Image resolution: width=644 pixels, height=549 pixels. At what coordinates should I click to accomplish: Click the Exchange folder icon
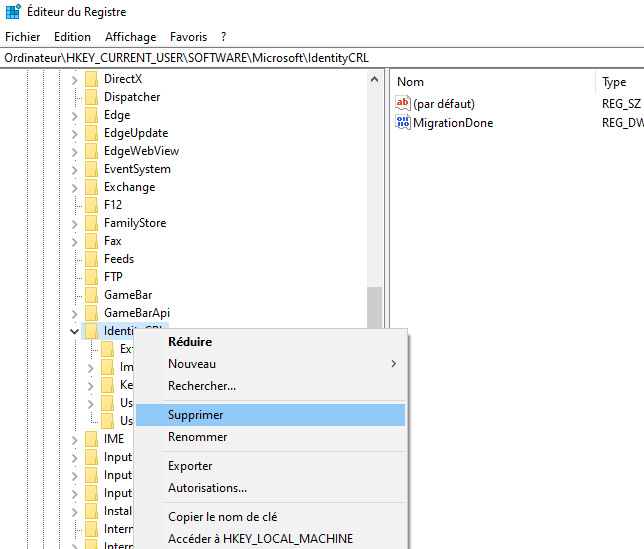(x=91, y=187)
